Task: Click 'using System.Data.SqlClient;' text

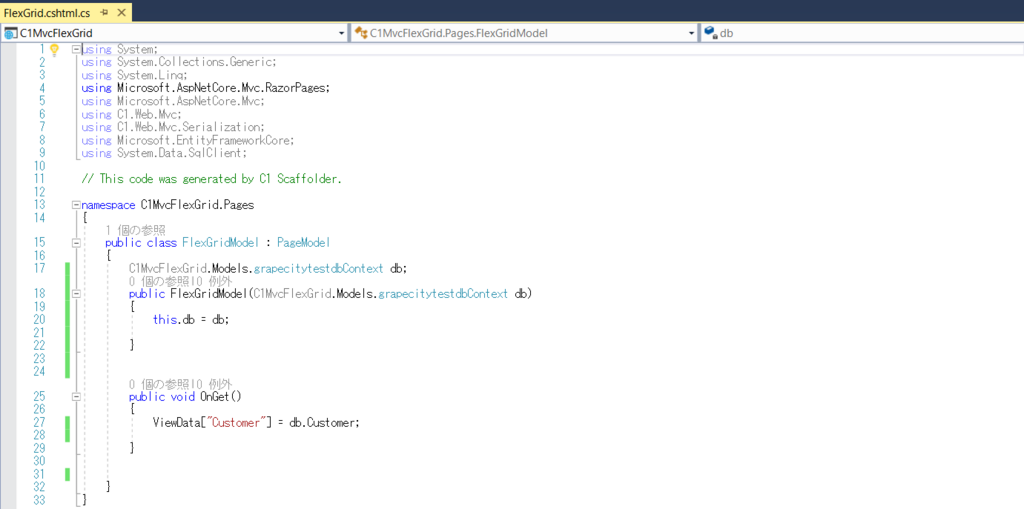Action: pos(165,153)
